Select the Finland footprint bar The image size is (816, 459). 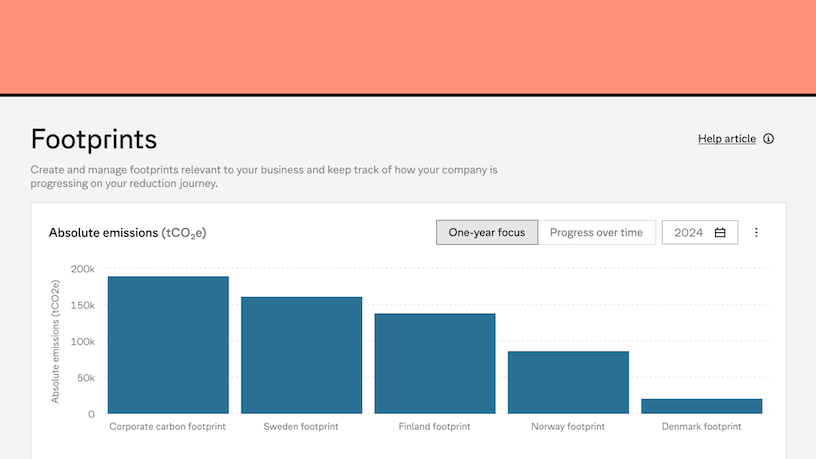tap(435, 364)
